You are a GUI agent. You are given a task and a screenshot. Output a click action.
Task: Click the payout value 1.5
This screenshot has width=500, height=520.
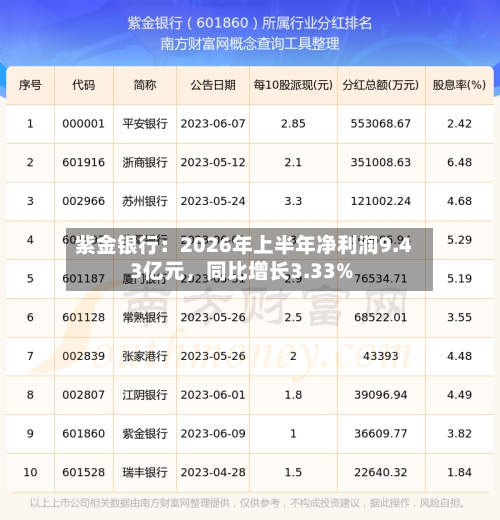click(x=293, y=472)
